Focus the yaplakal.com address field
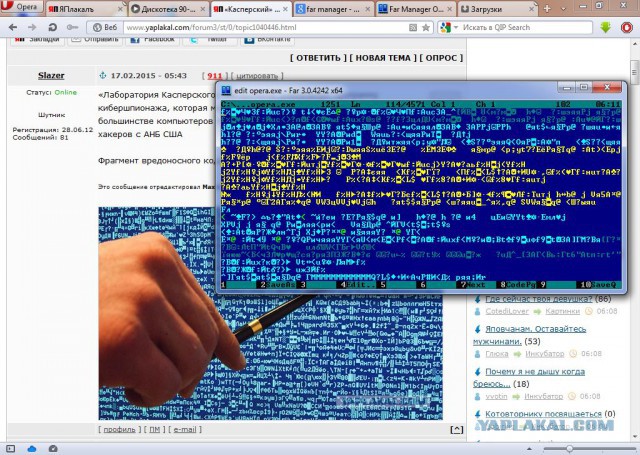Screen dimensions: 640x455 point(265,27)
